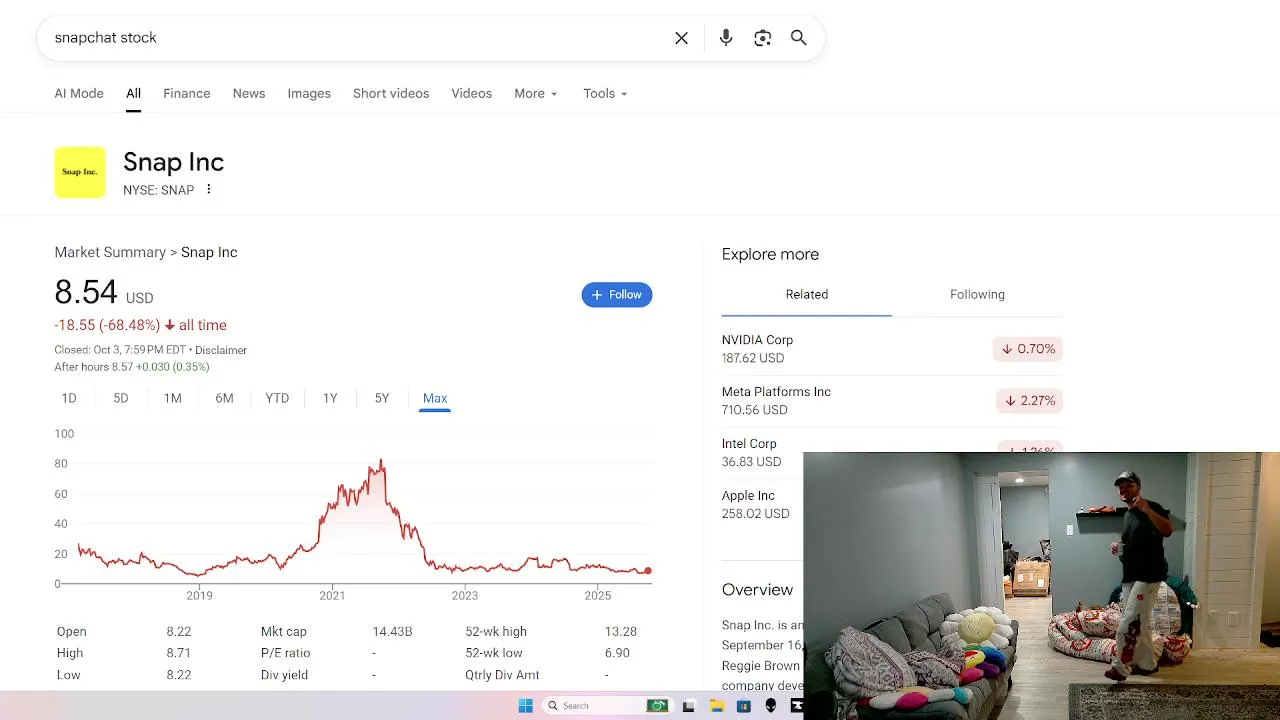1280x720 pixels.
Task: Click the Overview heading
Action: pyautogui.click(x=757, y=590)
